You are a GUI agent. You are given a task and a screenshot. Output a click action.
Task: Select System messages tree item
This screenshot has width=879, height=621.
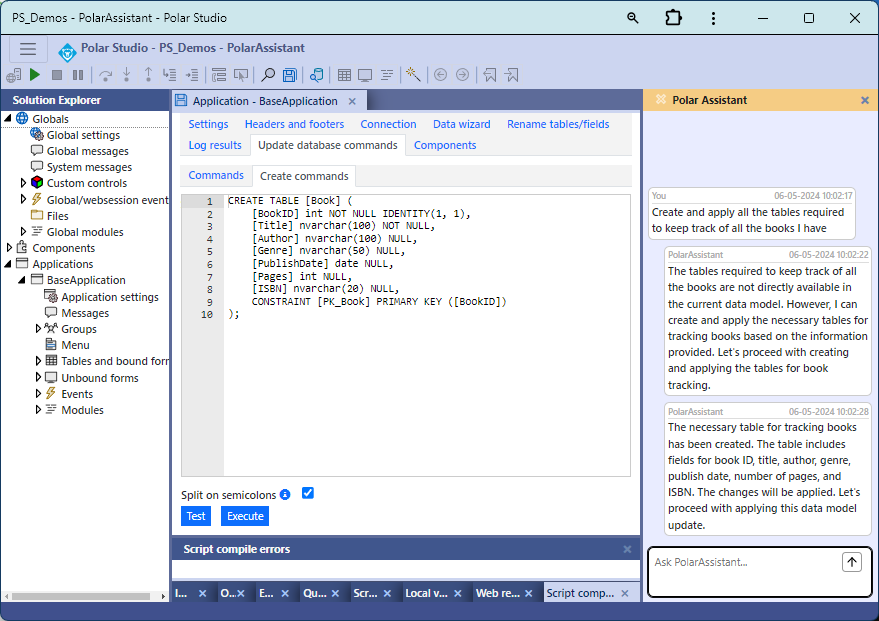coord(89,167)
